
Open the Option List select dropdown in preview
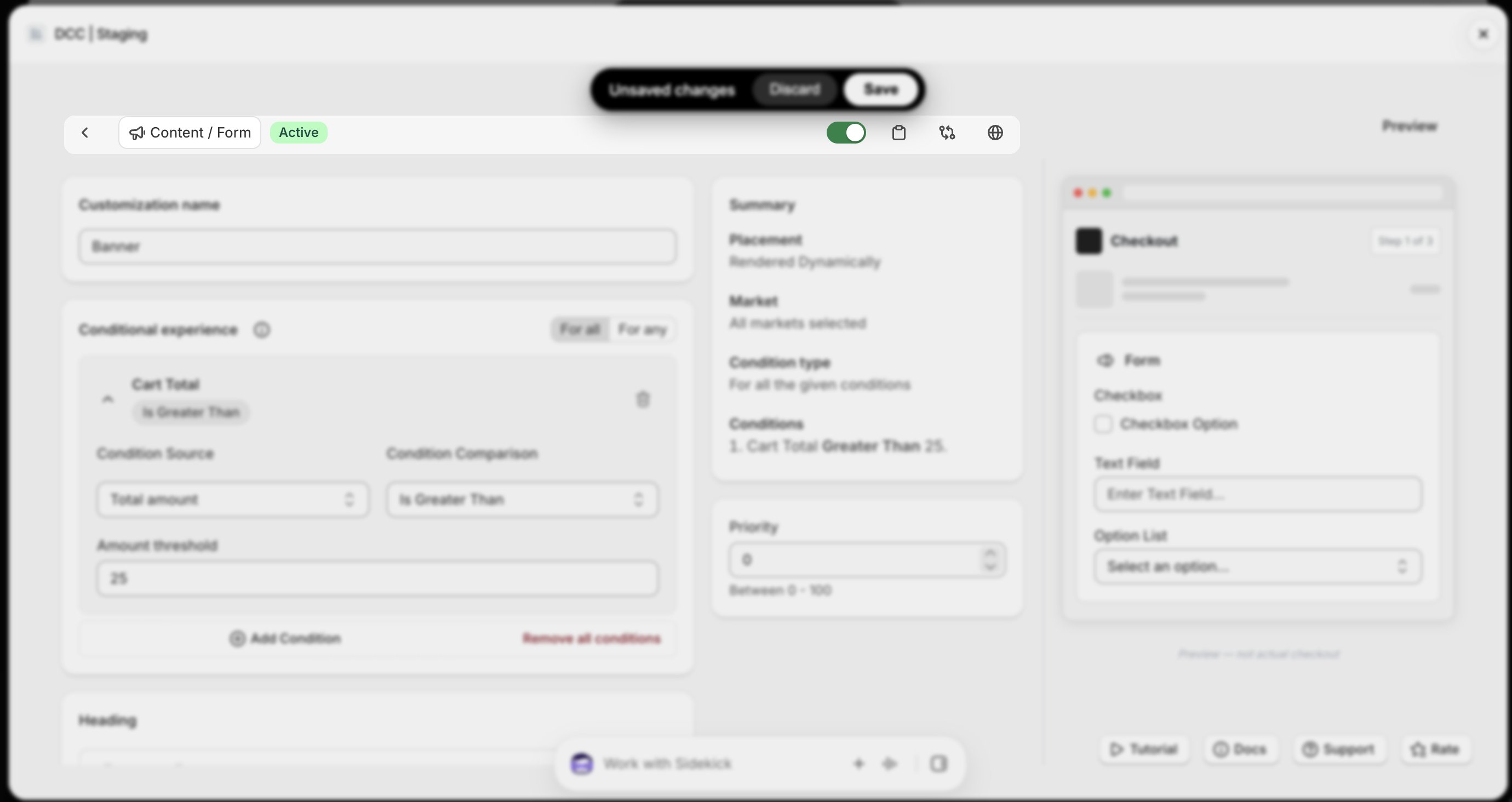tap(1258, 566)
